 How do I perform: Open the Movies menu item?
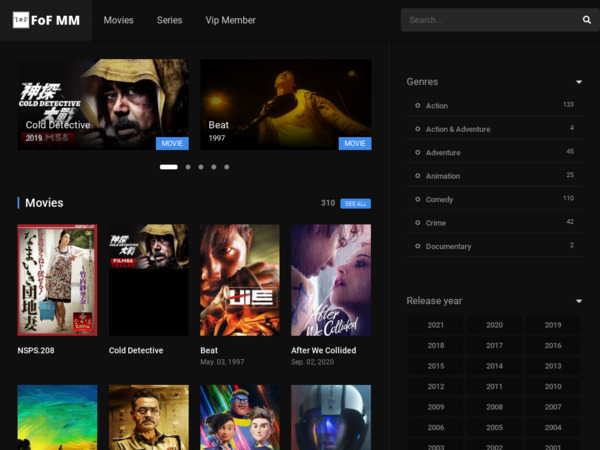[x=119, y=20]
